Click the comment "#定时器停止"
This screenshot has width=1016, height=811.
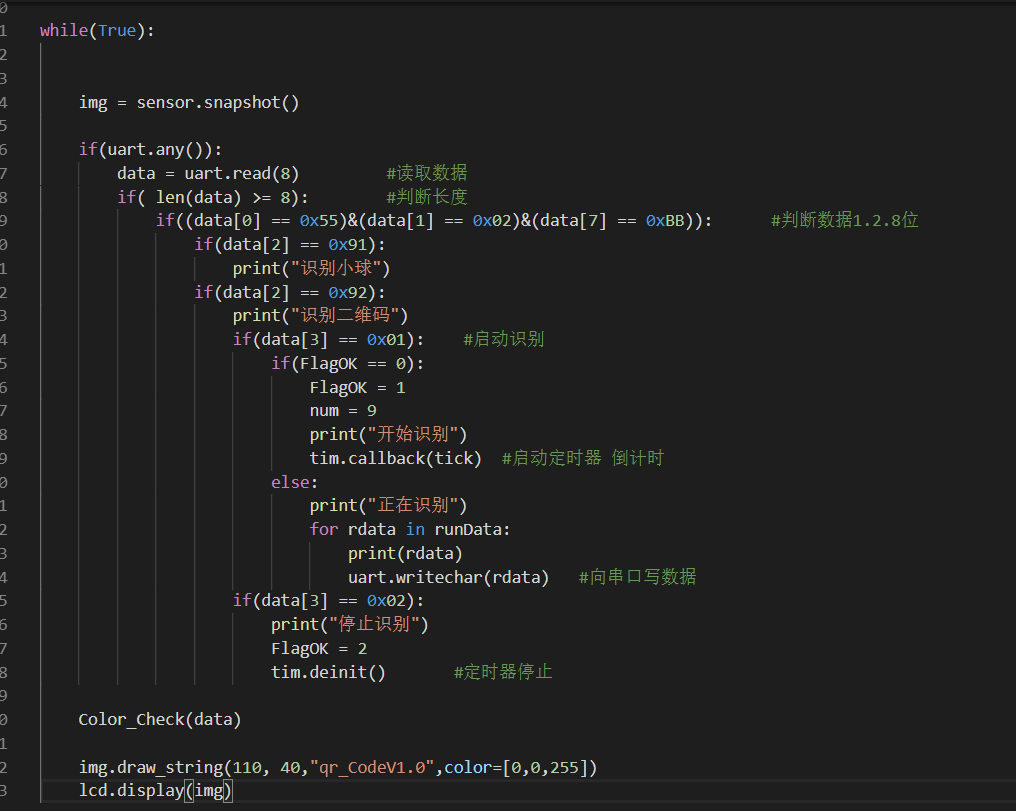pos(503,672)
